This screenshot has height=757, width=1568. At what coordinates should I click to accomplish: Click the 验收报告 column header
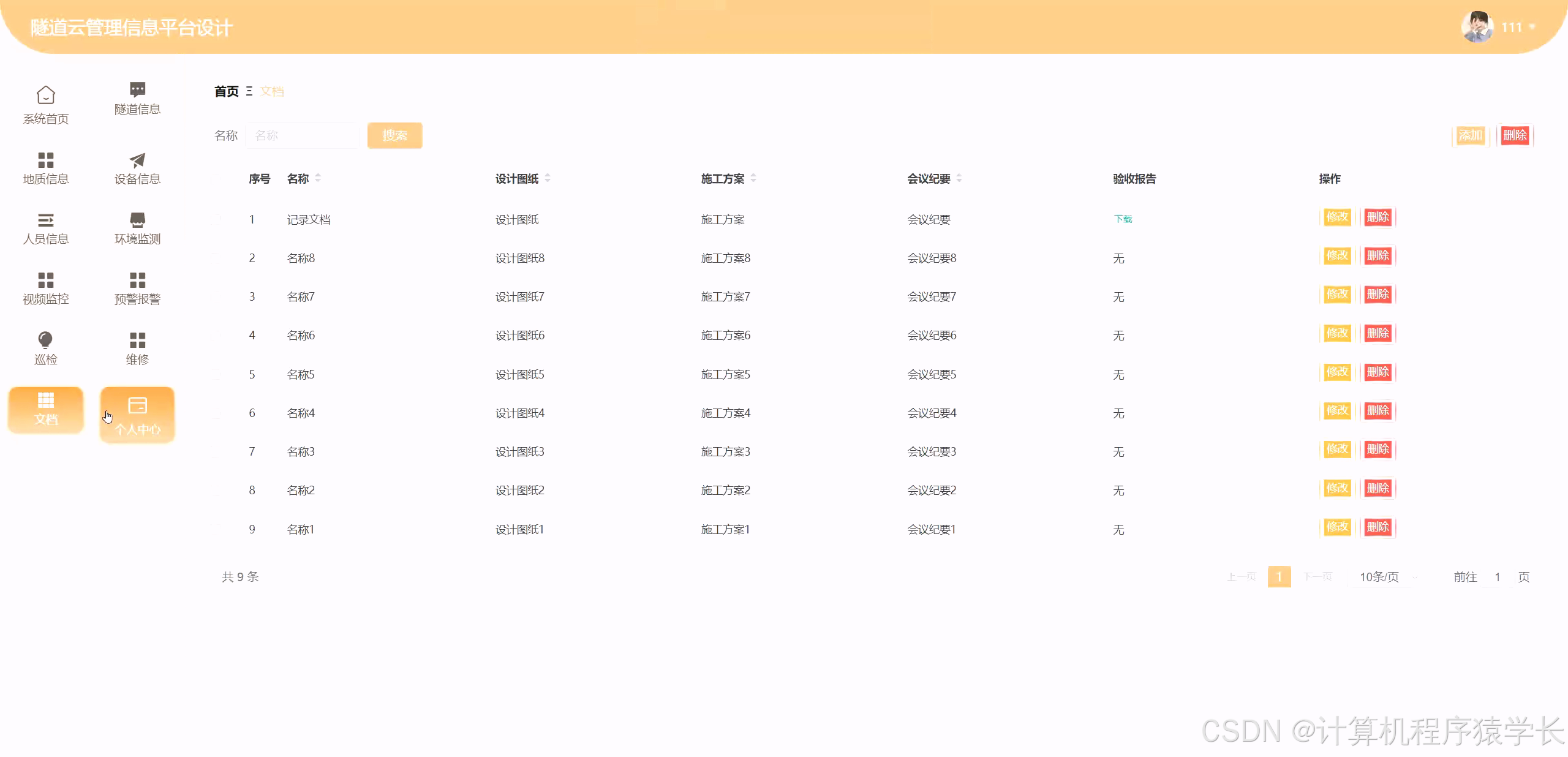click(1134, 179)
